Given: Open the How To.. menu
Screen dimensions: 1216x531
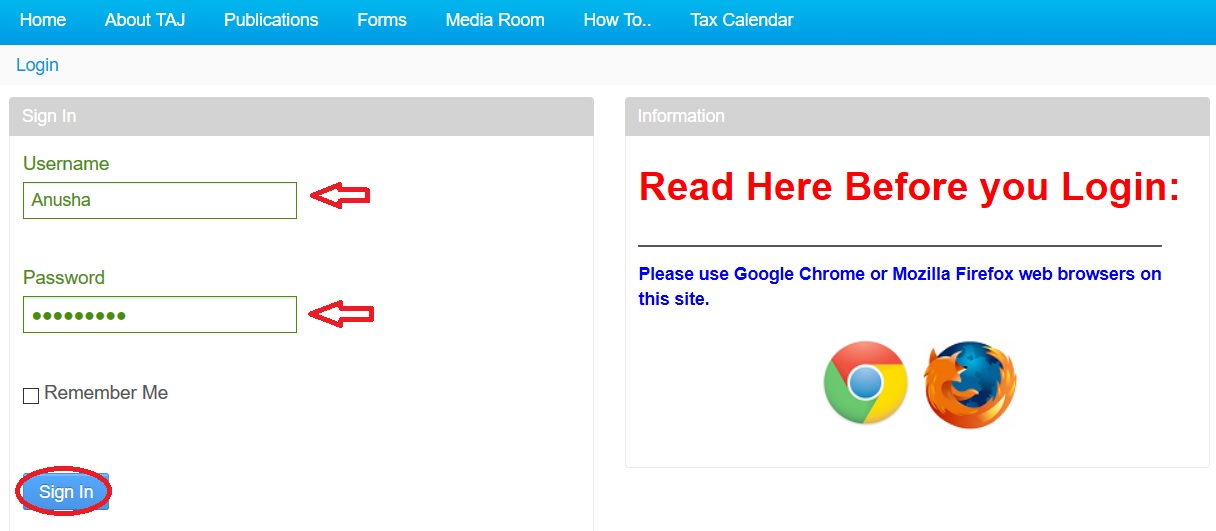Looking at the screenshot, I should pos(617,20).
